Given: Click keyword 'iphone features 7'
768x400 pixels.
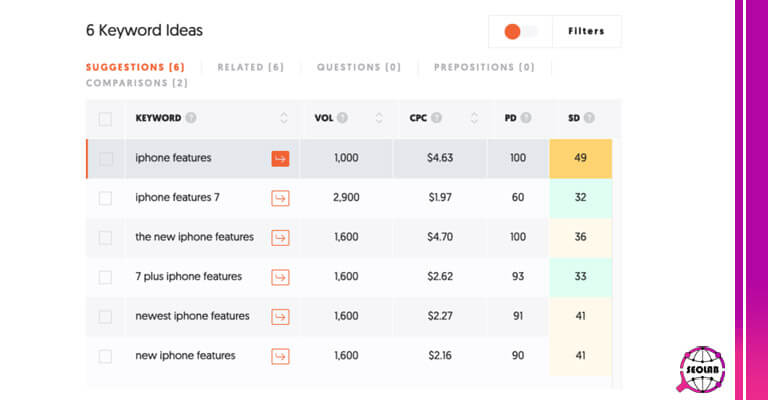Looking at the screenshot, I should tap(177, 198).
